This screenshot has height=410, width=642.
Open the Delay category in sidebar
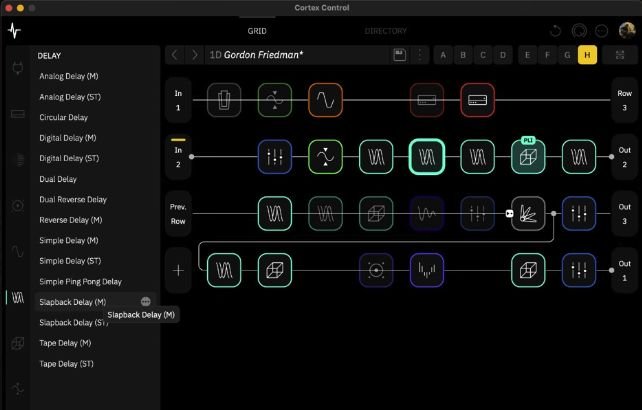(x=18, y=297)
